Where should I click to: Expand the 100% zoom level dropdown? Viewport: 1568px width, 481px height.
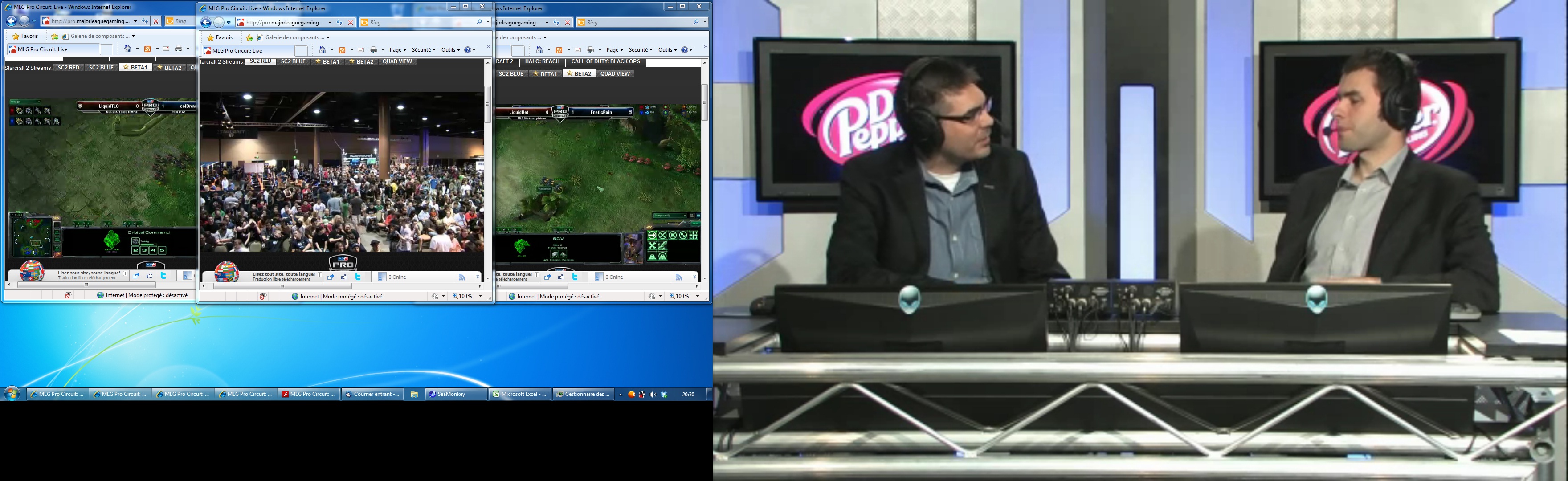click(480, 297)
